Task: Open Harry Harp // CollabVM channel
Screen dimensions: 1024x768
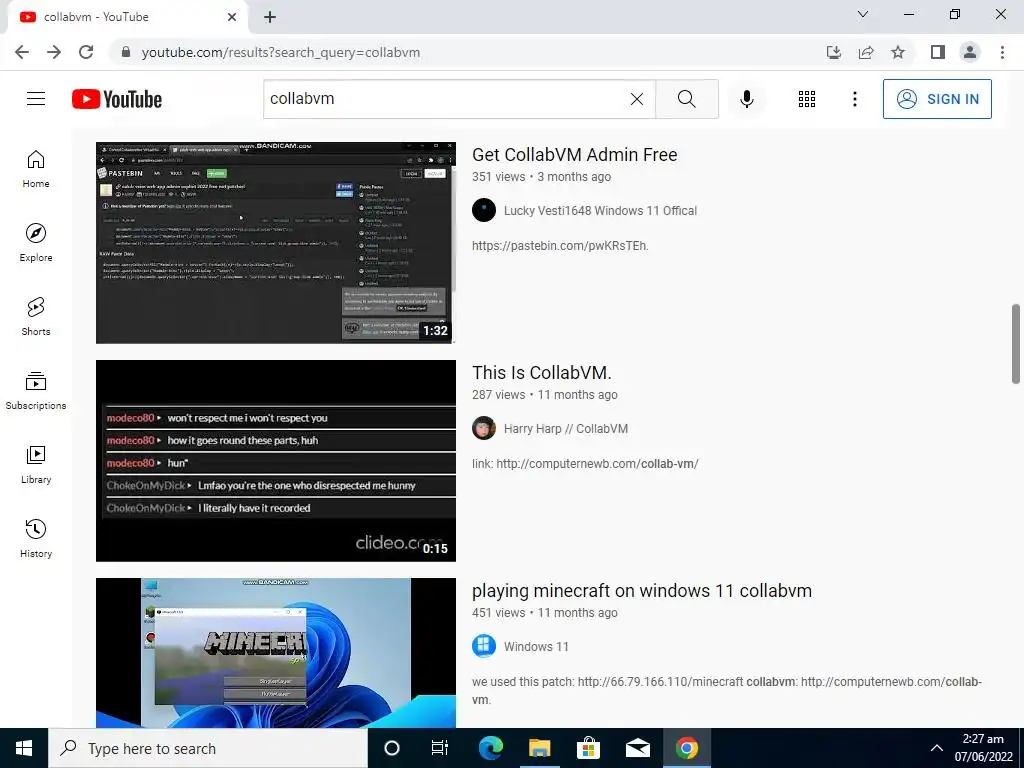Action: coord(566,429)
